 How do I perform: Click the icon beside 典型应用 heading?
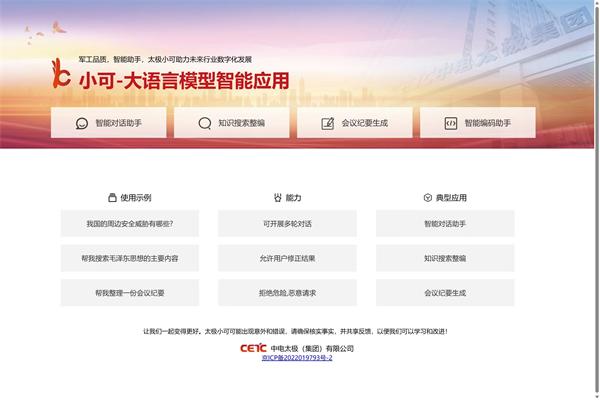tap(428, 198)
